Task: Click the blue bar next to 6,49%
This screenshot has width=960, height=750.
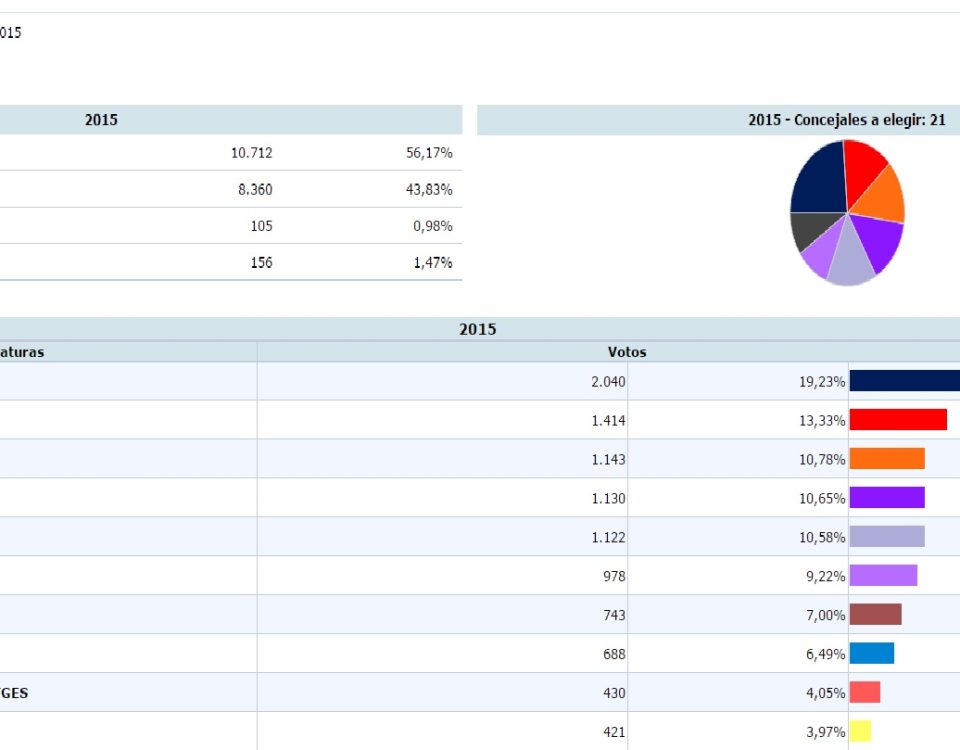Action: (x=871, y=654)
